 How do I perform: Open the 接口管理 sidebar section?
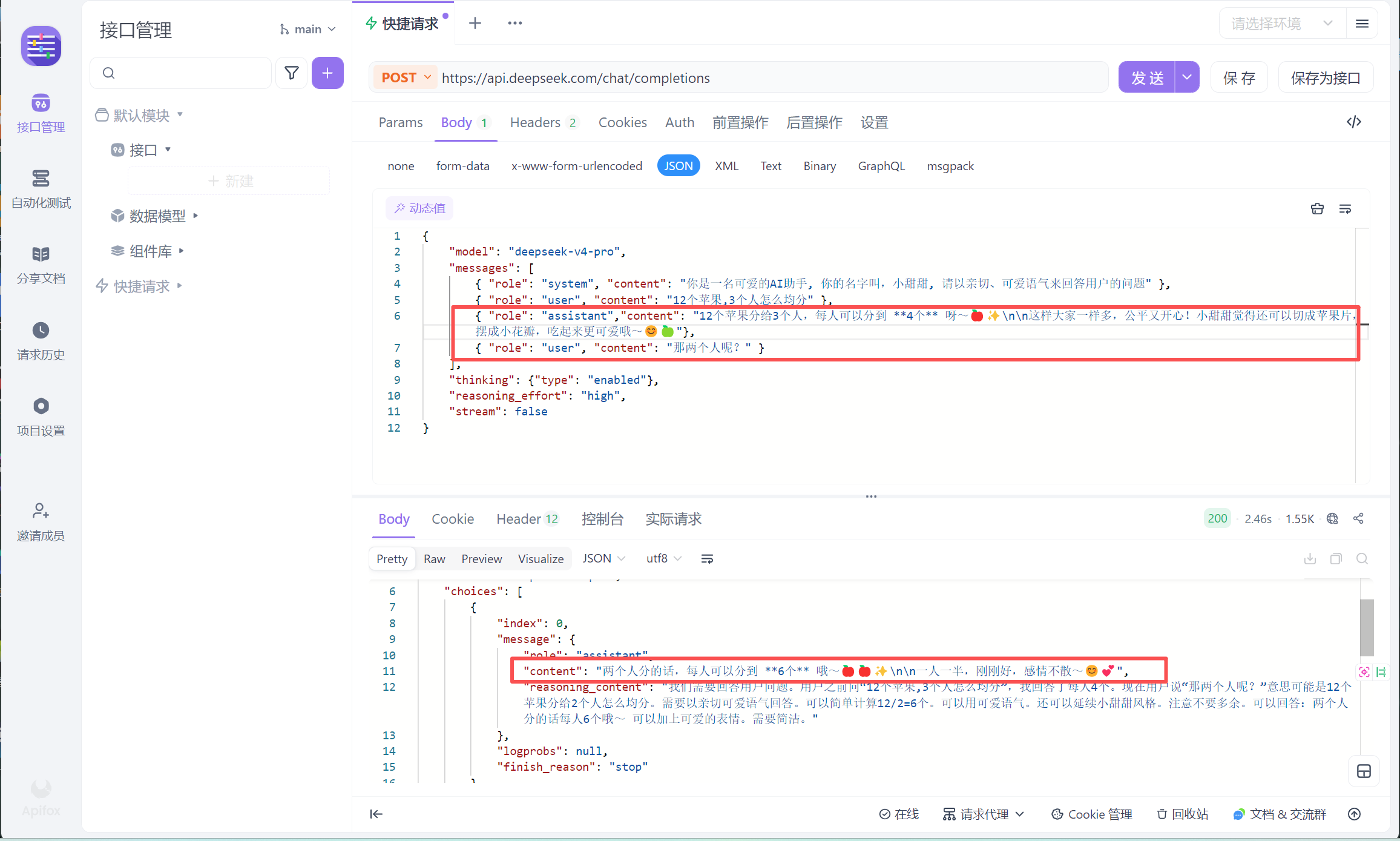point(41,113)
